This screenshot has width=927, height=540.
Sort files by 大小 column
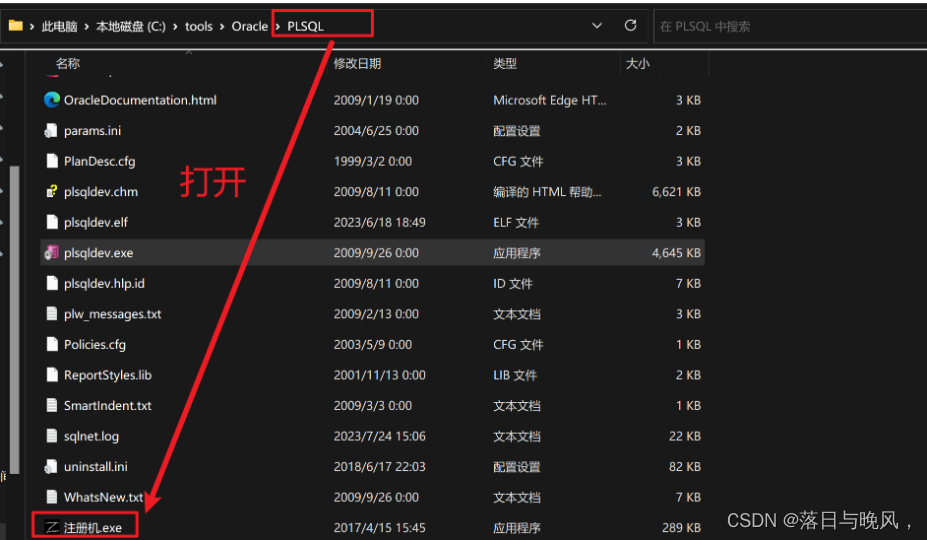638,63
